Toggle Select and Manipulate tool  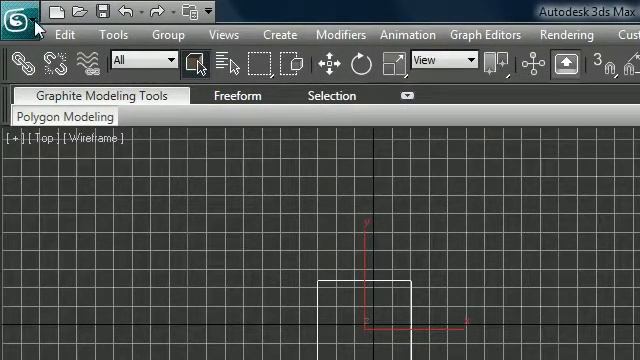click(x=533, y=64)
